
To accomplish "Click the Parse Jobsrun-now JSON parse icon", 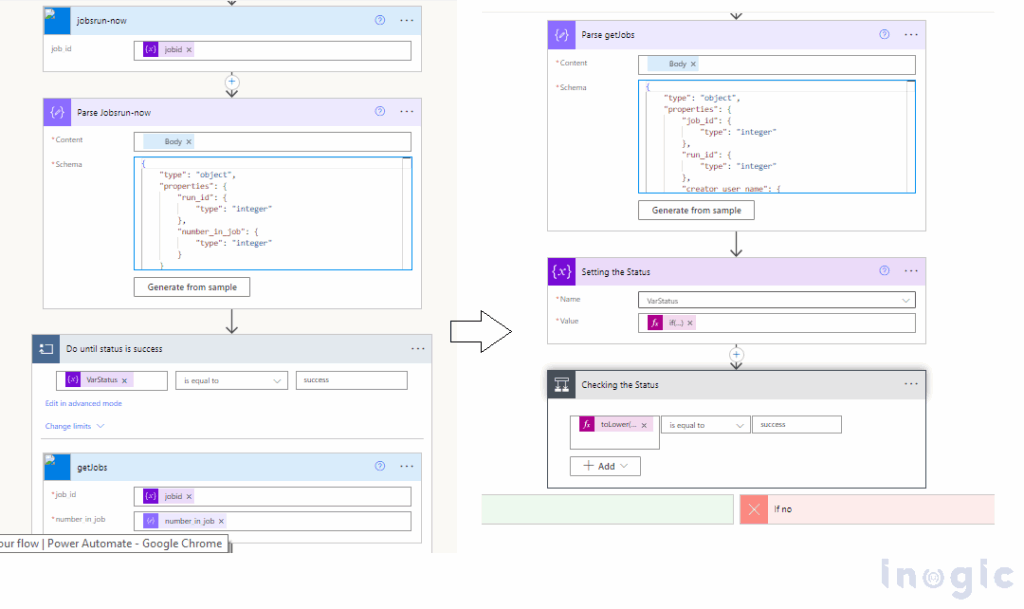I will click(x=57, y=111).
